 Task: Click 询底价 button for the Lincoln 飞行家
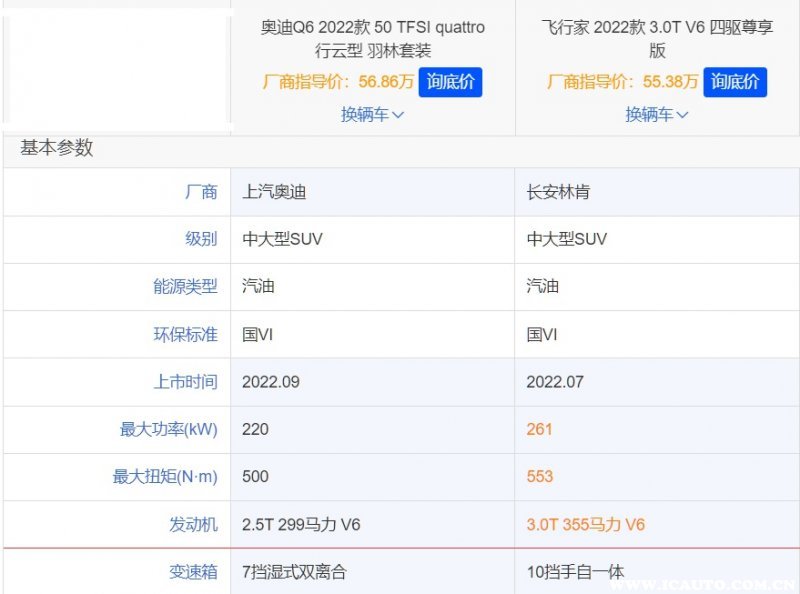735,82
